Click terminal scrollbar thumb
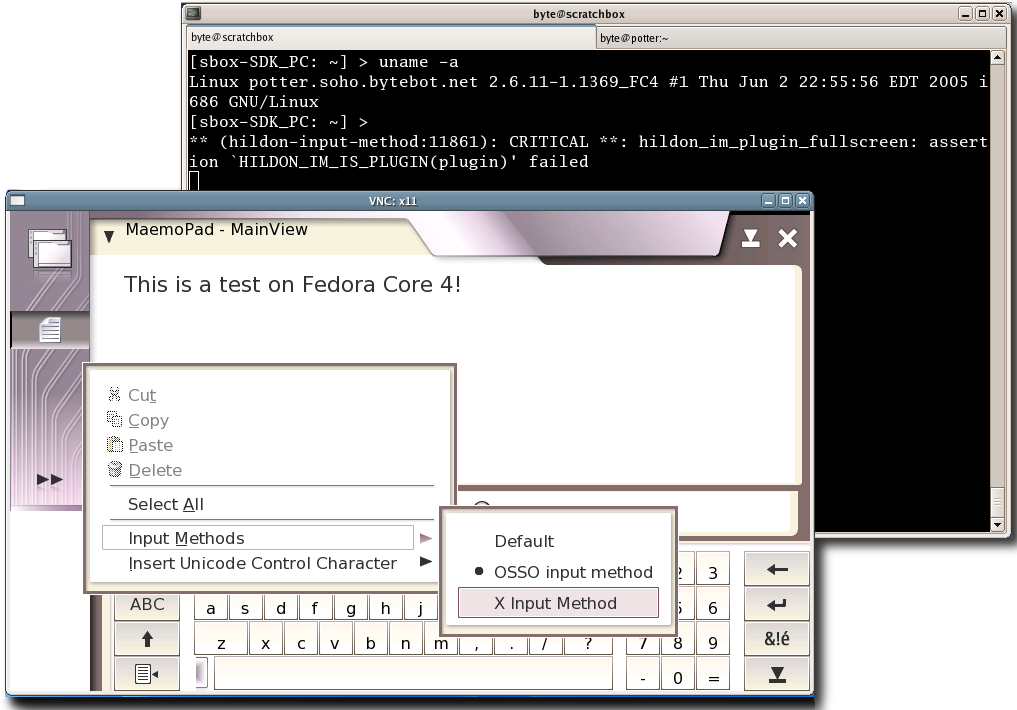This screenshot has height=710, width=1017. (x=998, y=500)
